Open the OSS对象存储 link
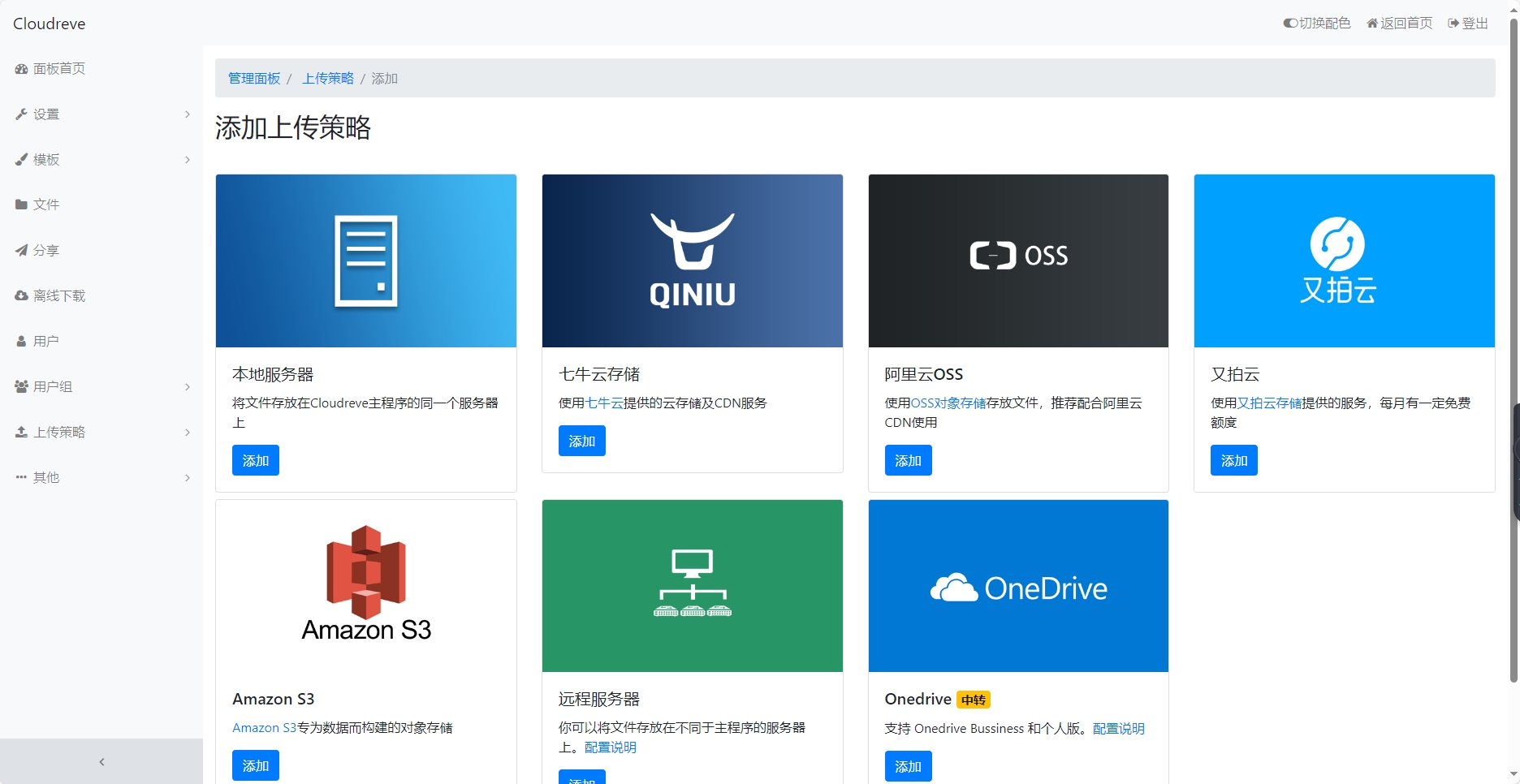Screen dimensions: 1520x784 (948, 403)
